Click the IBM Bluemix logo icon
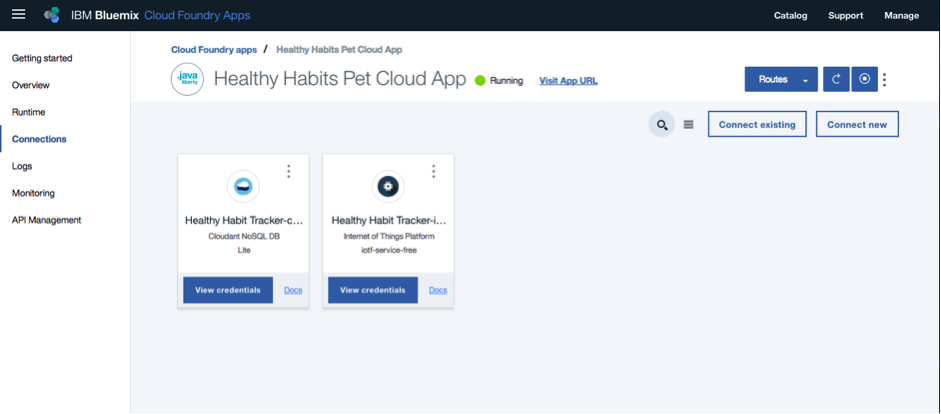The height and width of the screenshot is (414, 941). [52, 15]
